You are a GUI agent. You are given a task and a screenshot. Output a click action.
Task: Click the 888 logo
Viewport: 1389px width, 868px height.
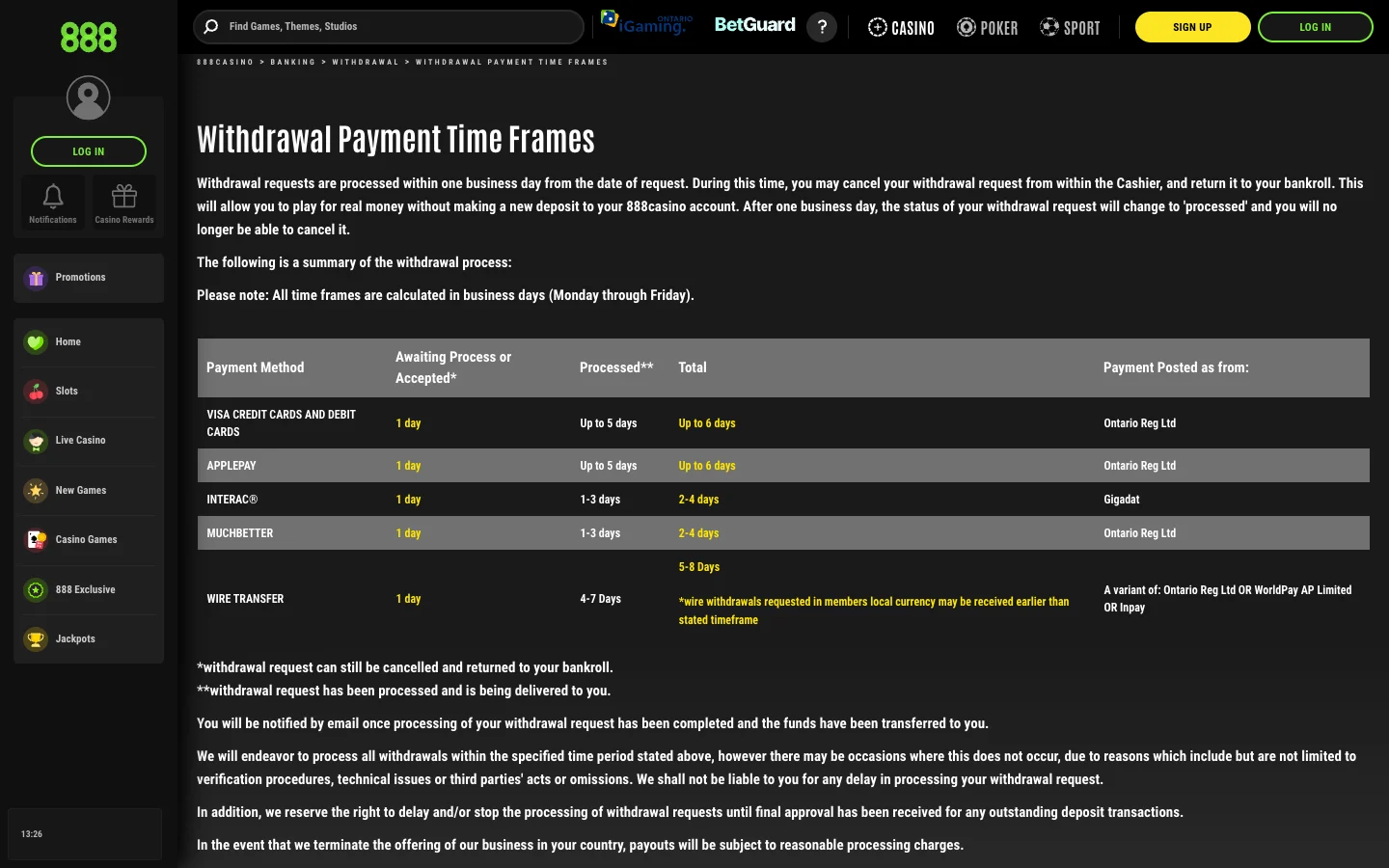pyautogui.click(x=89, y=38)
